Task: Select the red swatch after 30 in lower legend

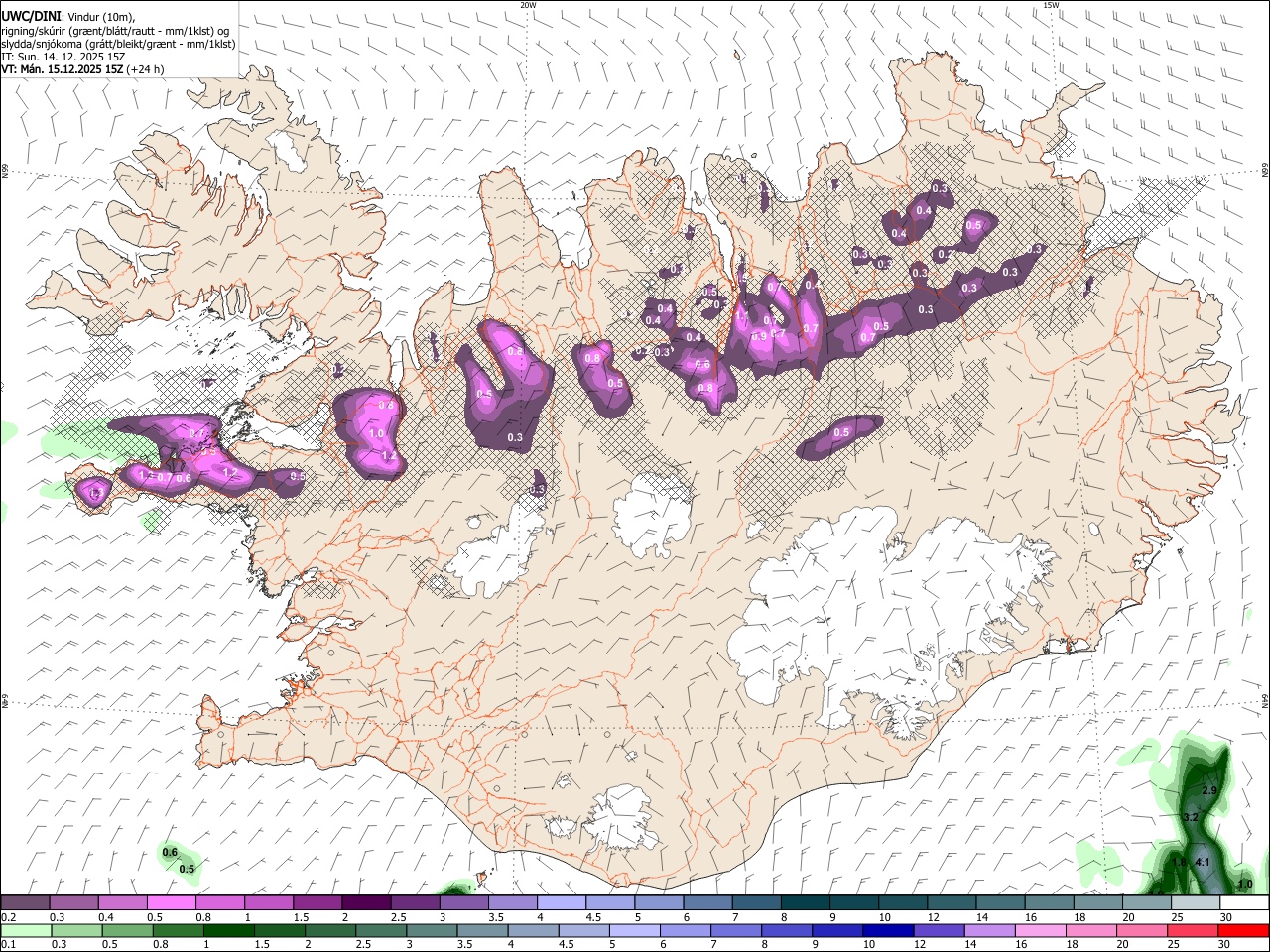Action: (x=1243, y=931)
